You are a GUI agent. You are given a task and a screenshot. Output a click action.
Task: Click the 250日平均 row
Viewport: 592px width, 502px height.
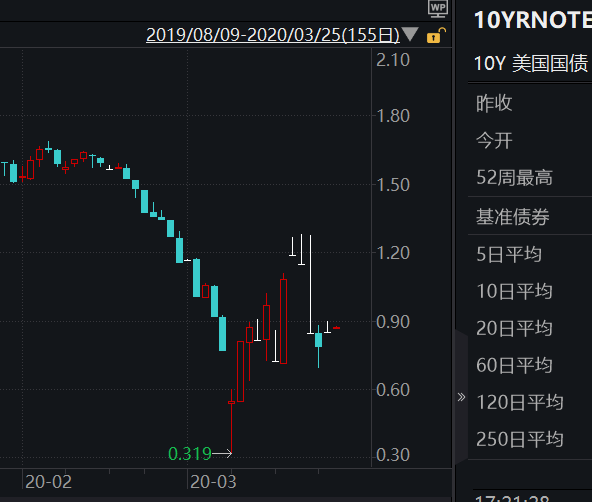[x=530, y=439]
